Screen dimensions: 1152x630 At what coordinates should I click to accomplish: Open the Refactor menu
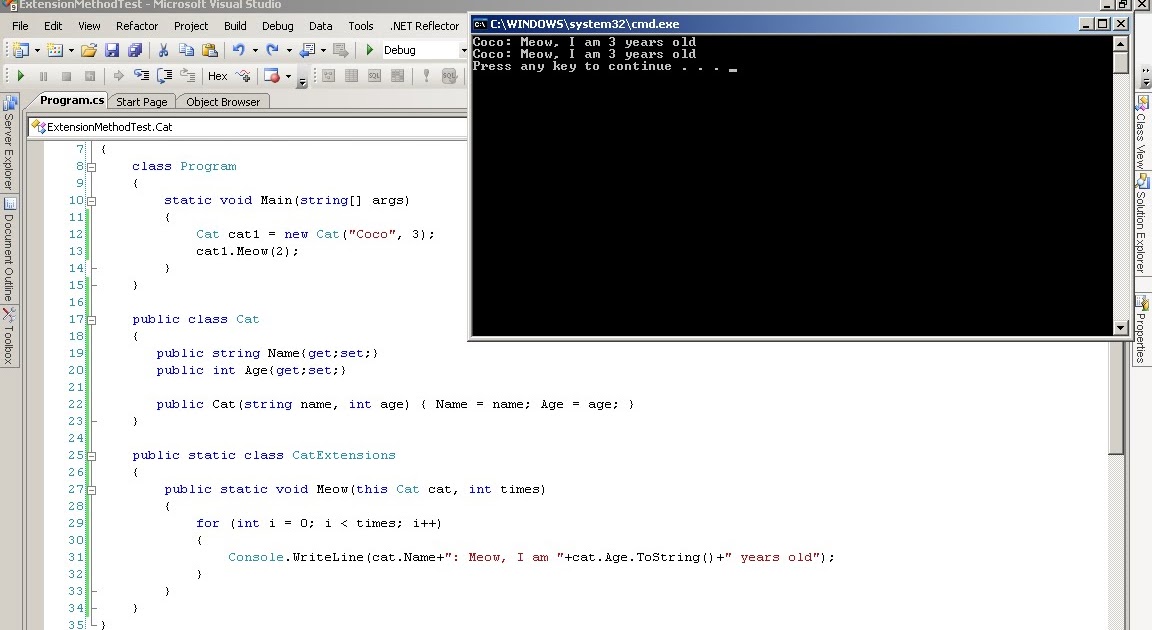point(137,26)
